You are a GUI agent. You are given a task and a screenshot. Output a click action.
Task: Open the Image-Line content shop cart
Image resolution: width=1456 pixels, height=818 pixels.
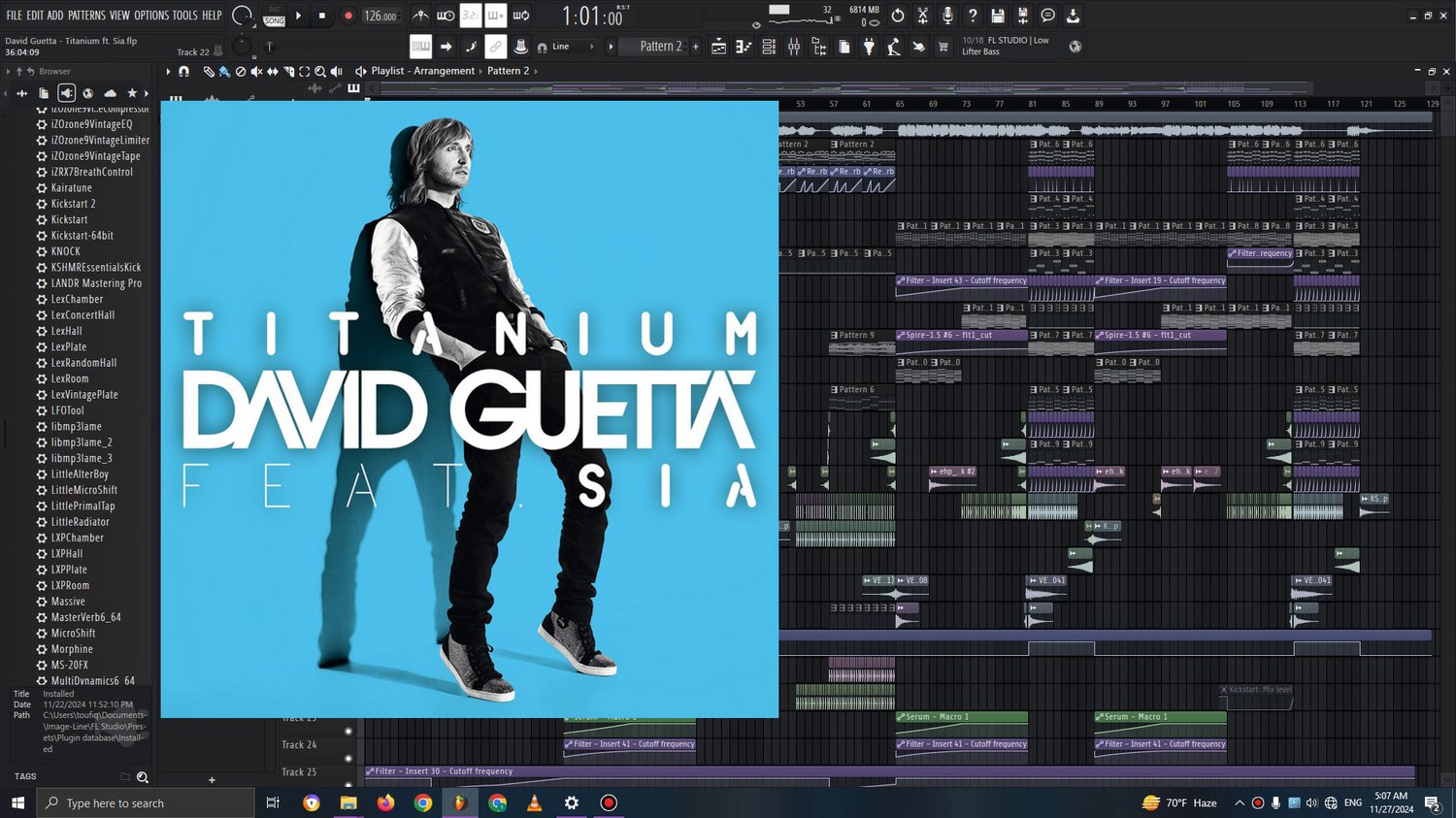[x=943, y=47]
